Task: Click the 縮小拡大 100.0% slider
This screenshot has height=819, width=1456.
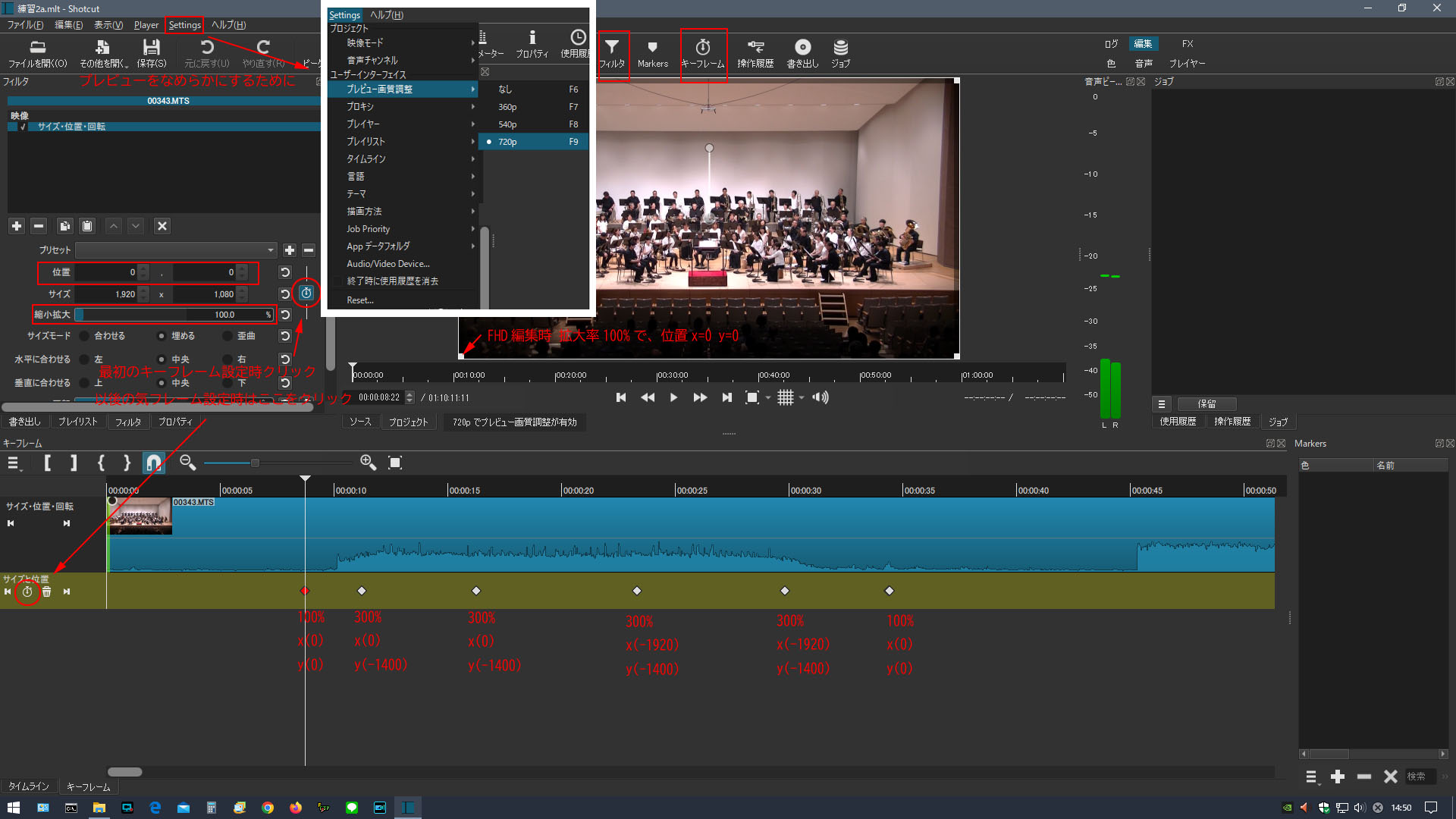Action: (x=174, y=315)
